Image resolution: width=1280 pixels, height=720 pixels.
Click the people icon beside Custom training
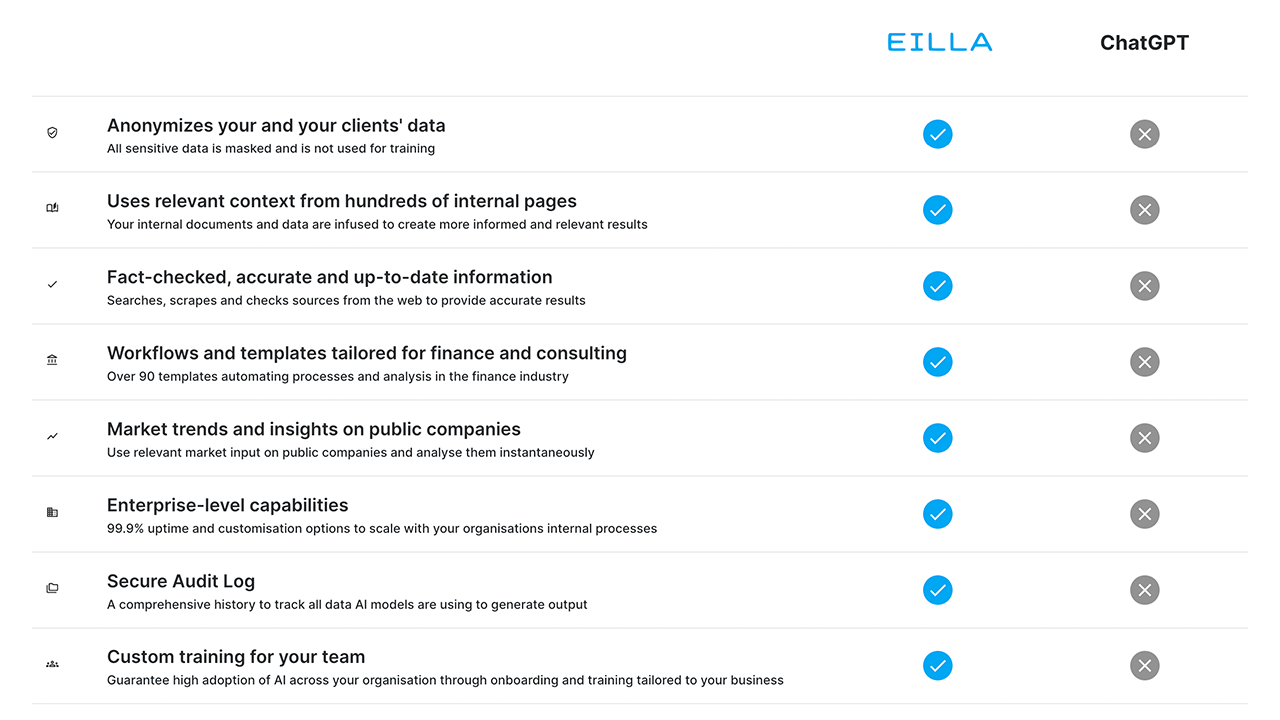[52, 664]
